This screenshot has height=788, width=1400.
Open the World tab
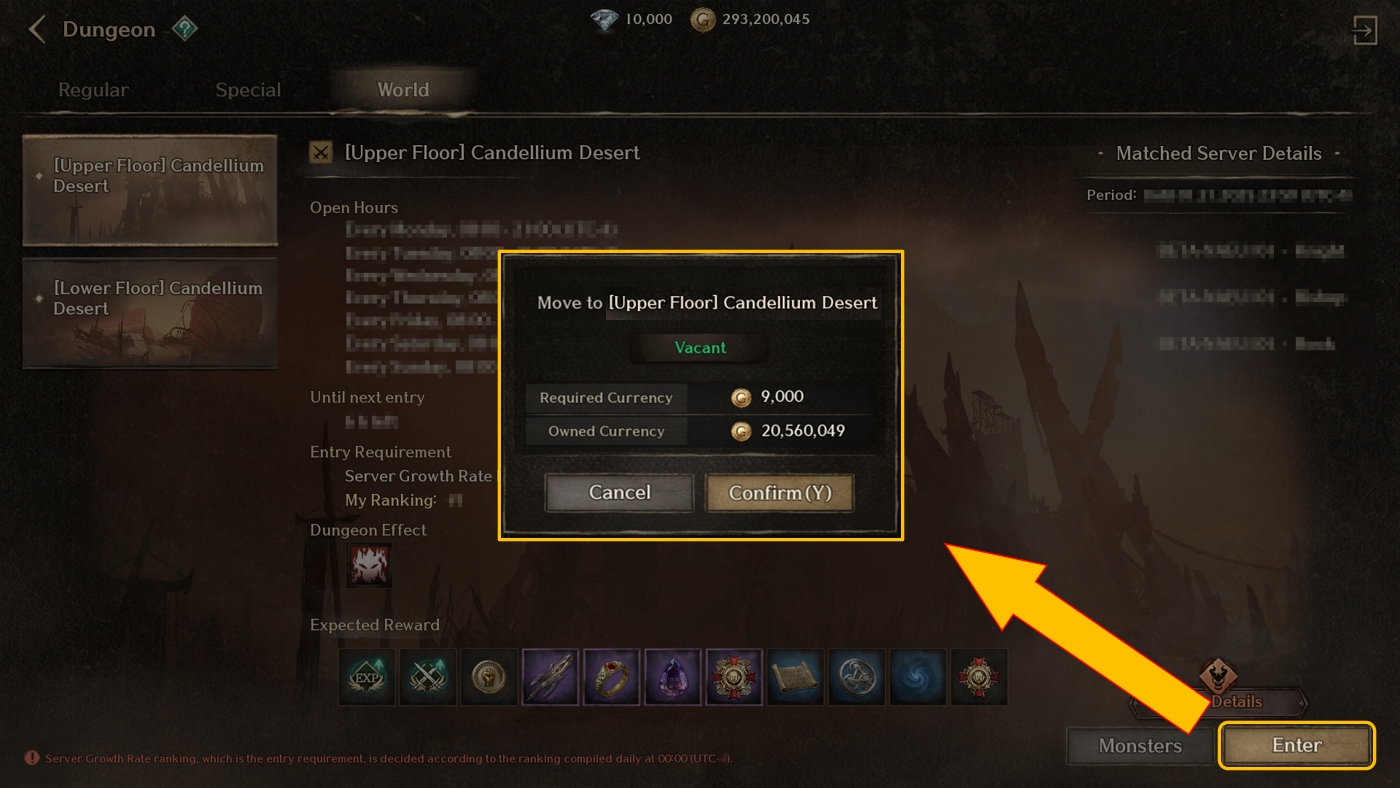[x=403, y=90]
